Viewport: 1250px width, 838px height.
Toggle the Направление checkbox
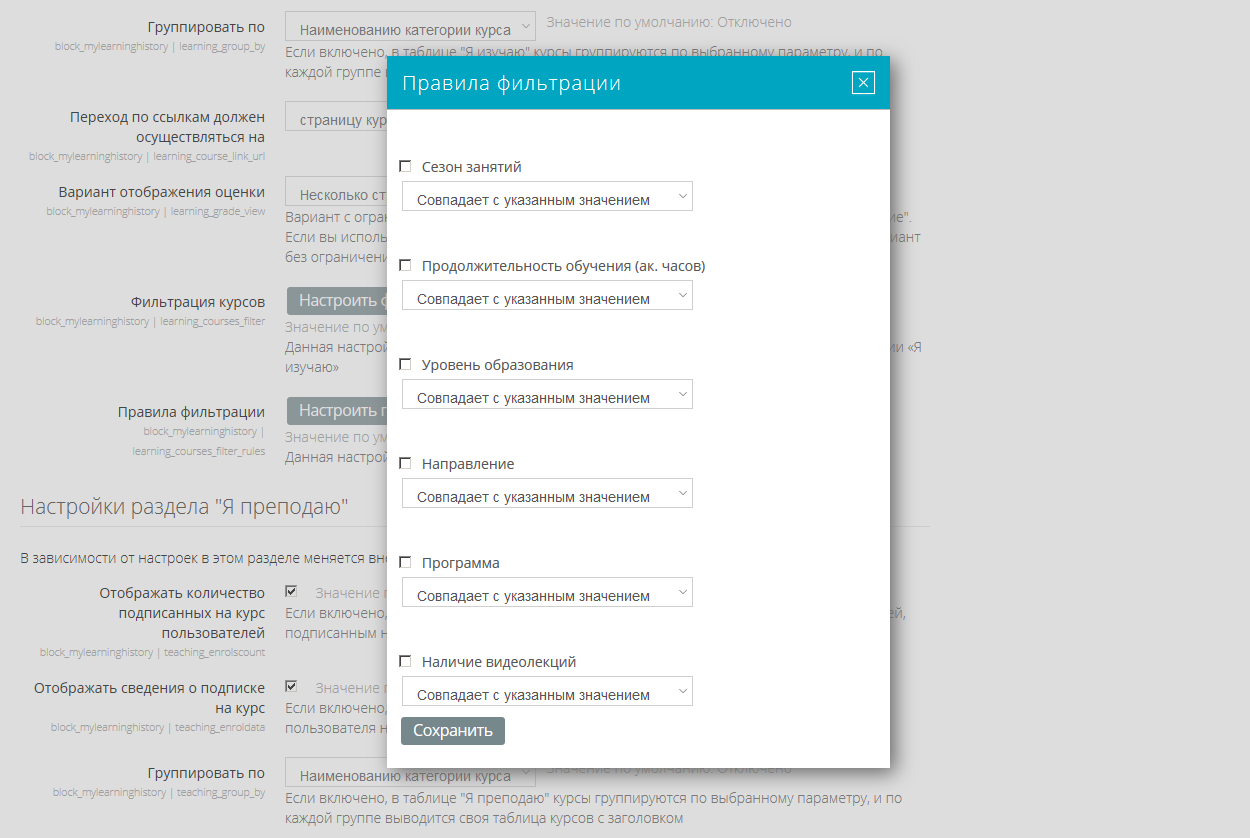pyautogui.click(x=405, y=464)
